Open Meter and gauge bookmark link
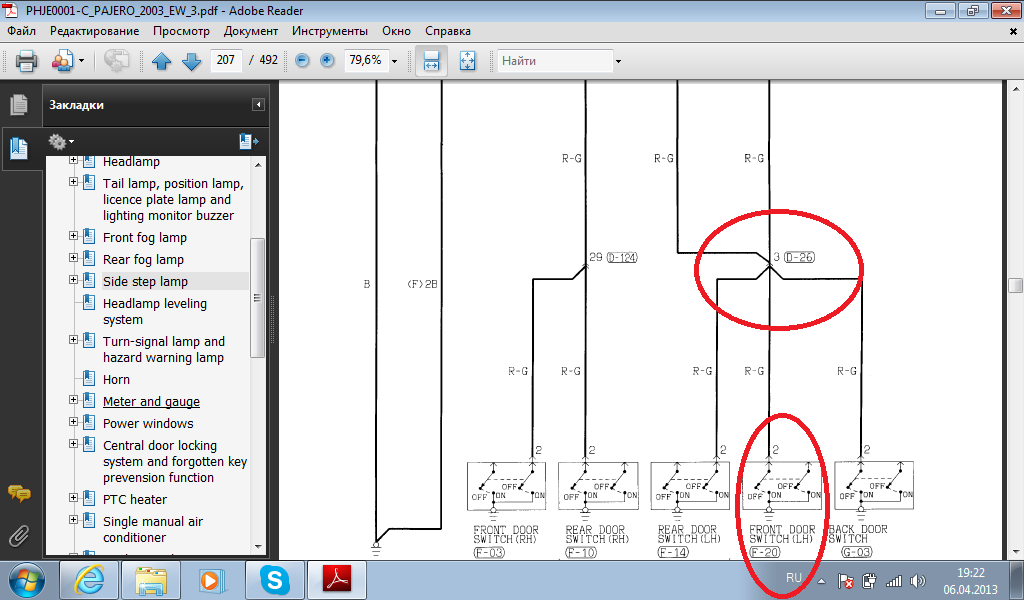 click(152, 402)
